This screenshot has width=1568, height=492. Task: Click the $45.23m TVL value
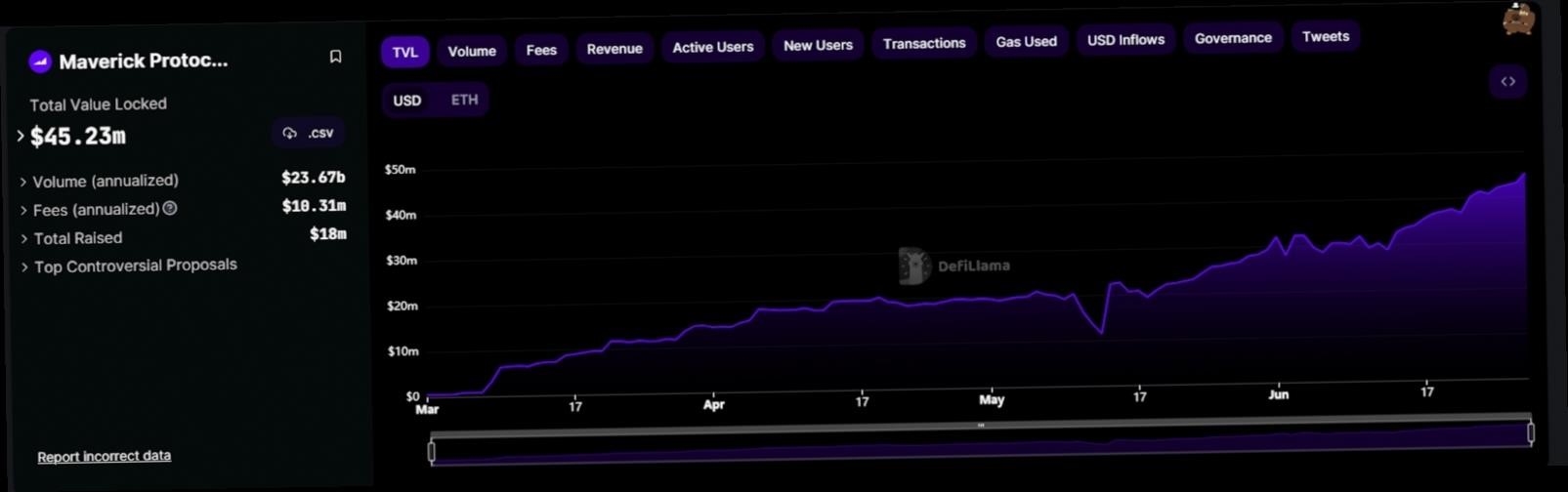point(78,137)
